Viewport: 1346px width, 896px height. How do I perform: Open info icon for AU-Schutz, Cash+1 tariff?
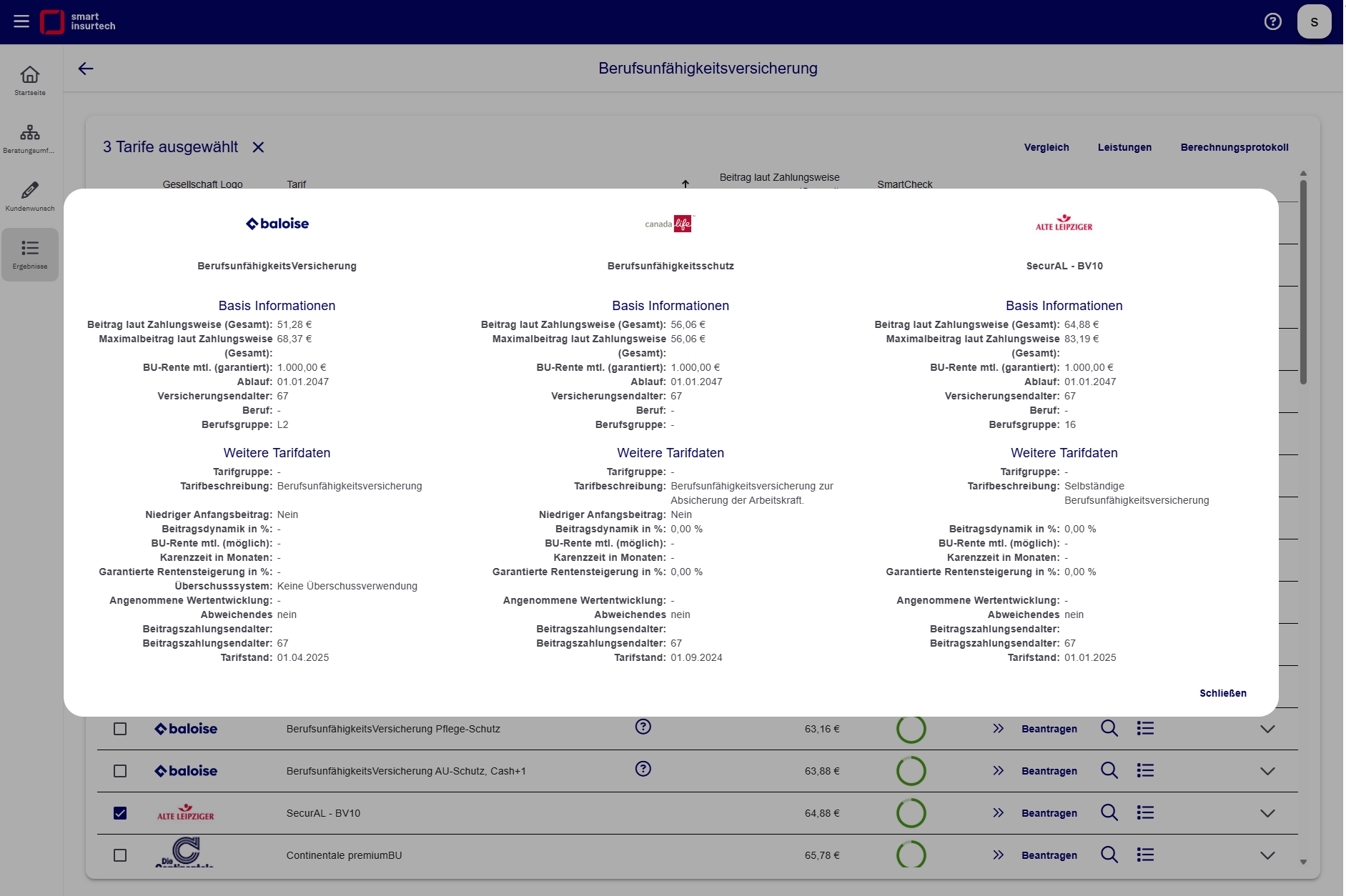pyautogui.click(x=643, y=769)
